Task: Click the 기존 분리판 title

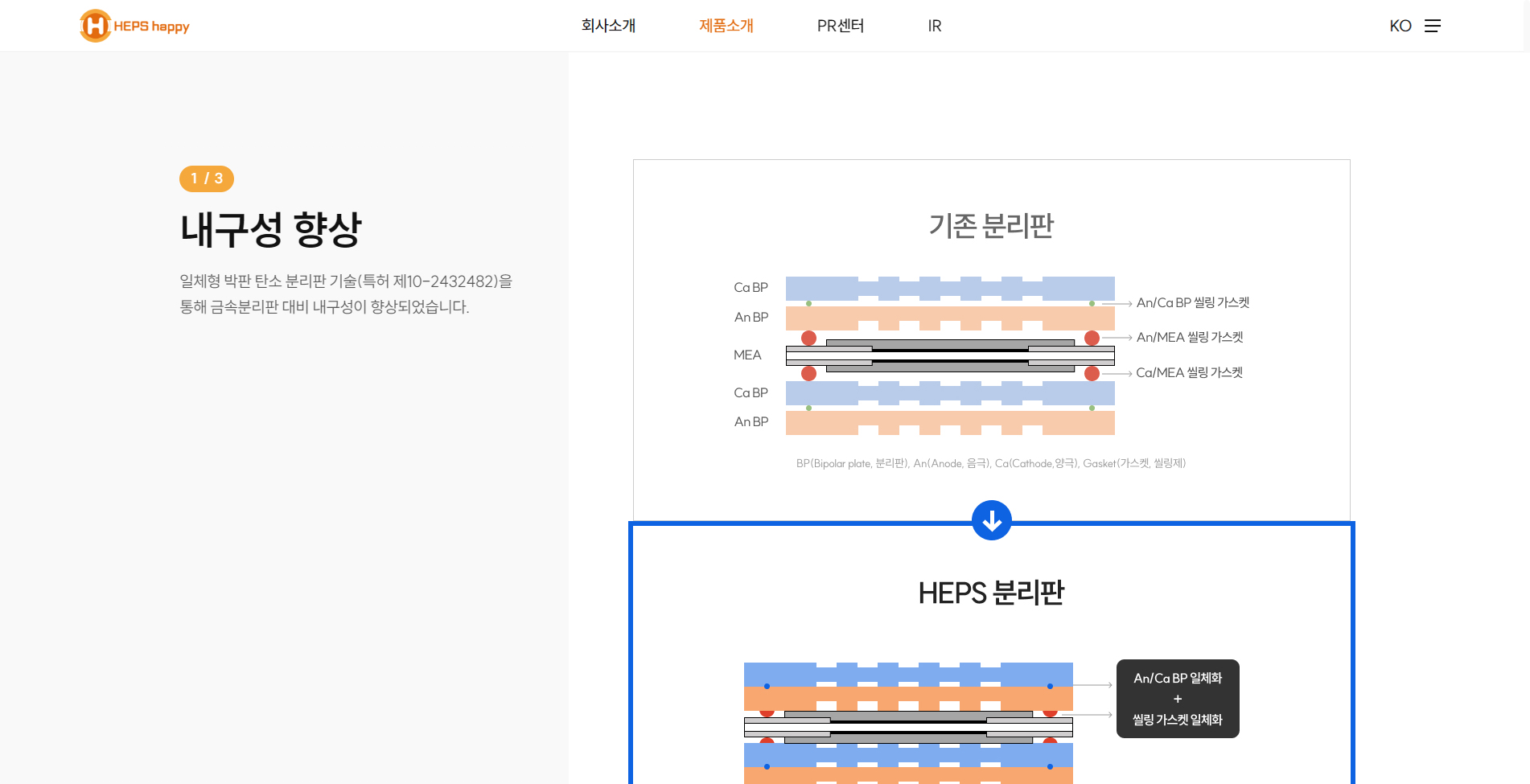Action: tap(991, 226)
